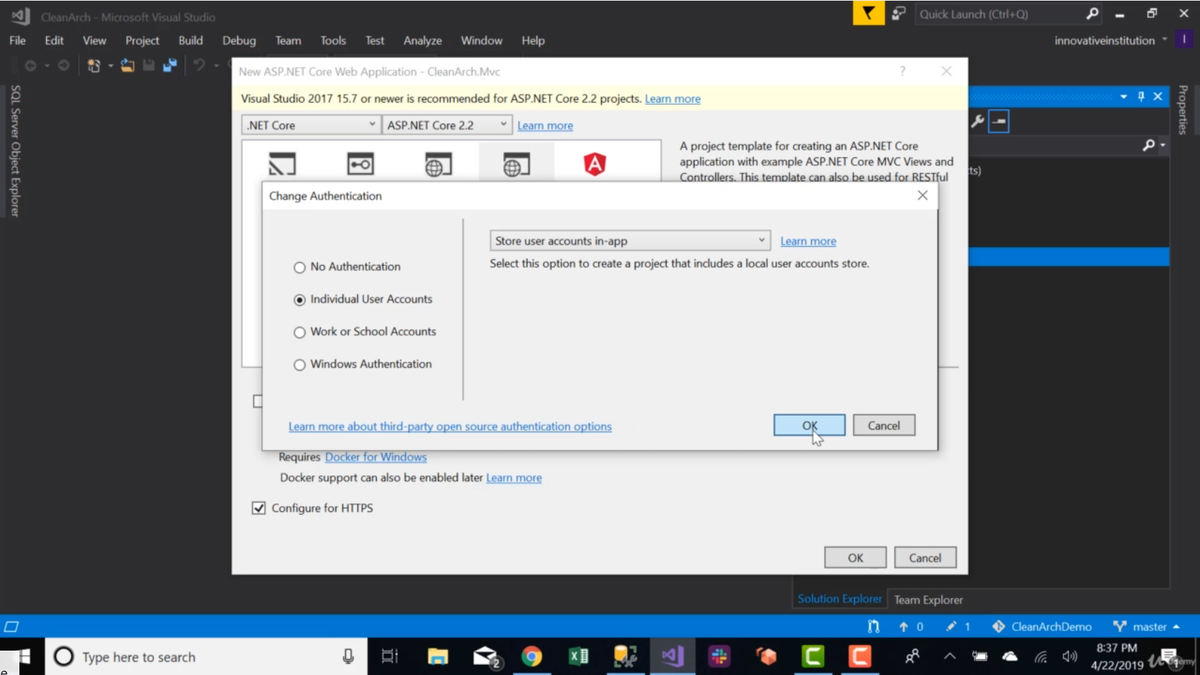The width and height of the screenshot is (1200, 675).
Task: Click the Undo toolbar icon
Action: 199,66
